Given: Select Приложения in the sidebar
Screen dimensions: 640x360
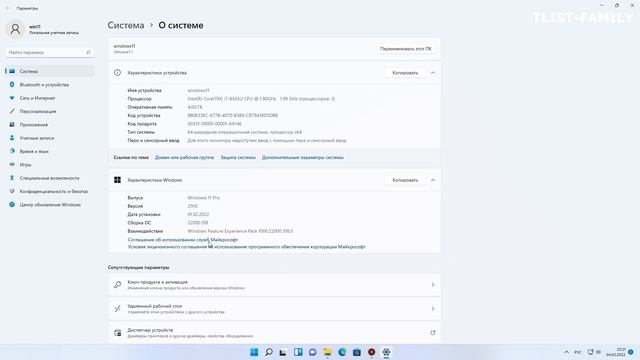Looking at the screenshot, I should tap(50, 124).
